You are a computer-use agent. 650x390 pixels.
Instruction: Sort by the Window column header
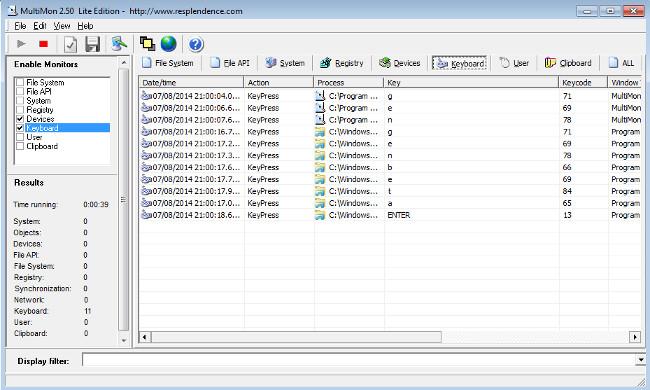tap(625, 82)
